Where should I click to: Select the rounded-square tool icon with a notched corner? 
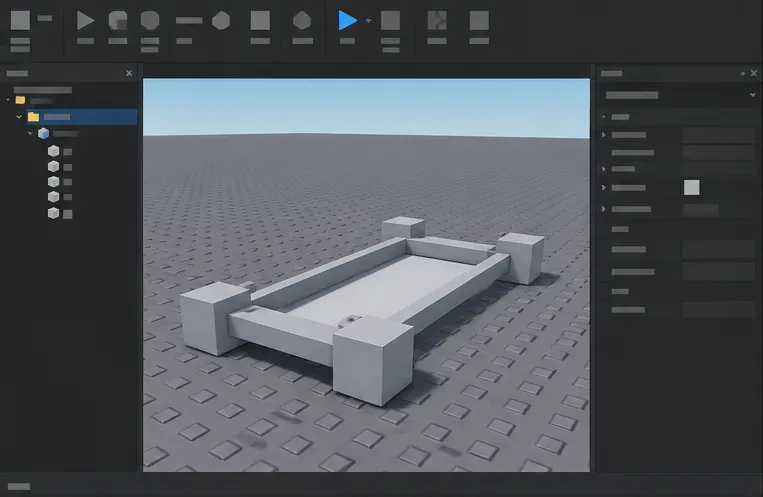(x=118, y=21)
